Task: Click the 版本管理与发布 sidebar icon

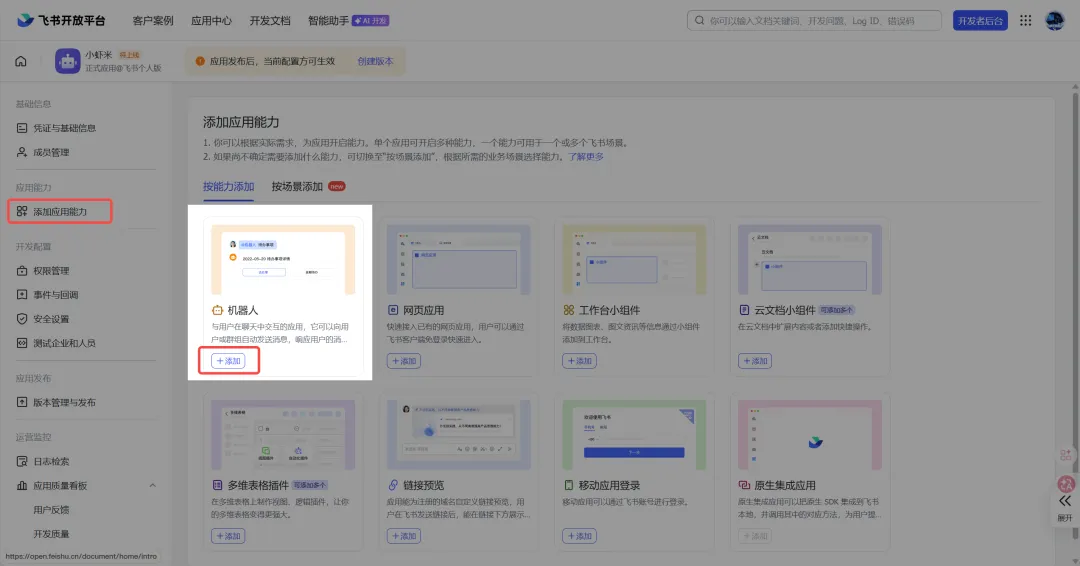Action: coord(22,402)
